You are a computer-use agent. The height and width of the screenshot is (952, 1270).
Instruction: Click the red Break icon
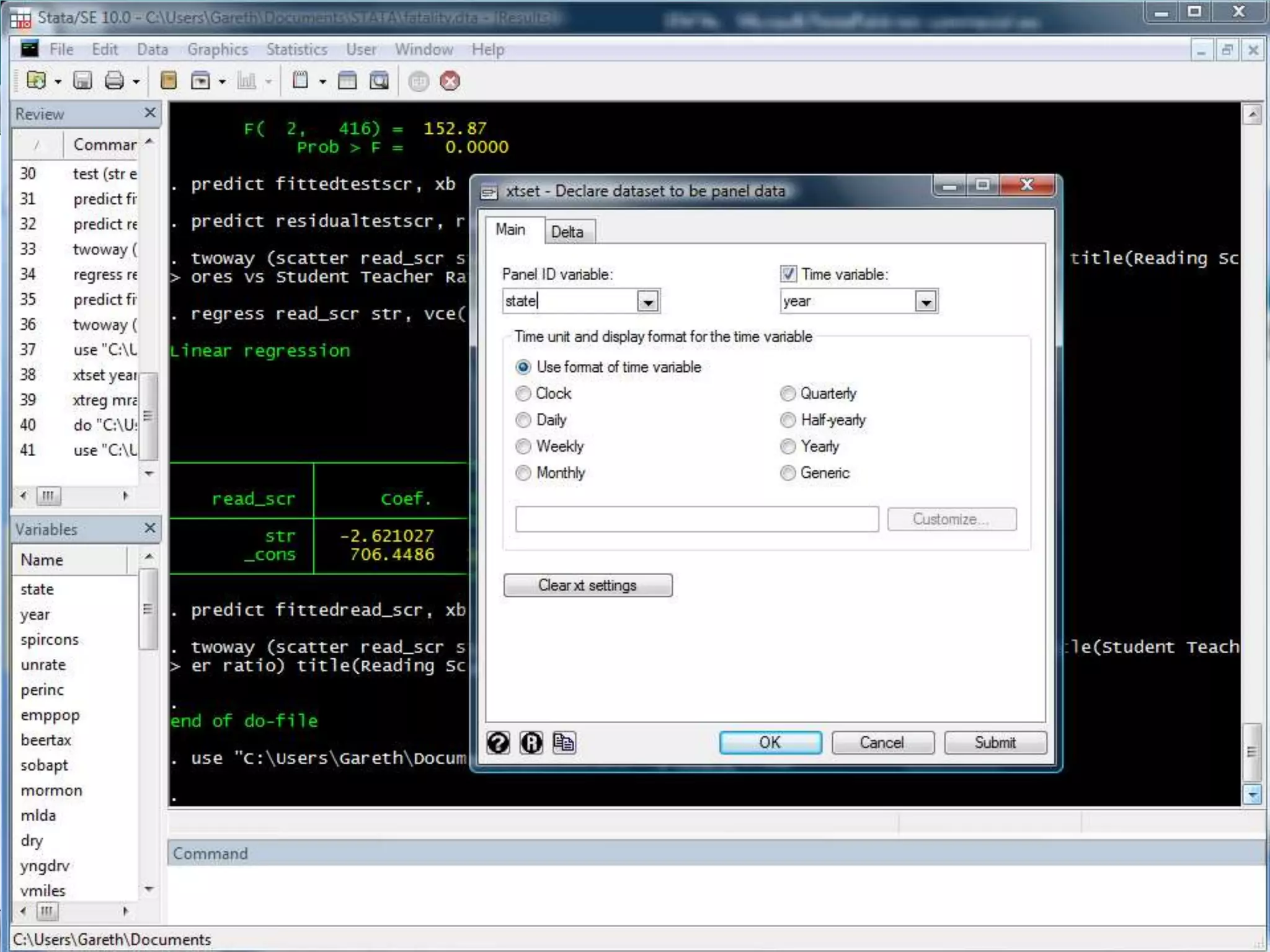click(x=450, y=81)
